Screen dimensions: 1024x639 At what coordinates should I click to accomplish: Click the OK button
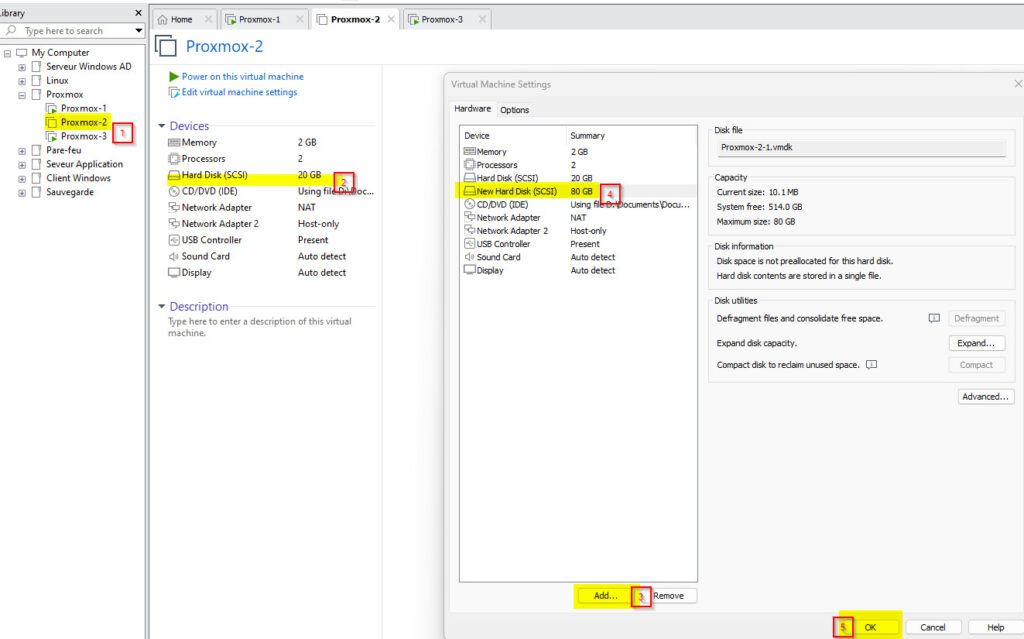tap(871, 627)
